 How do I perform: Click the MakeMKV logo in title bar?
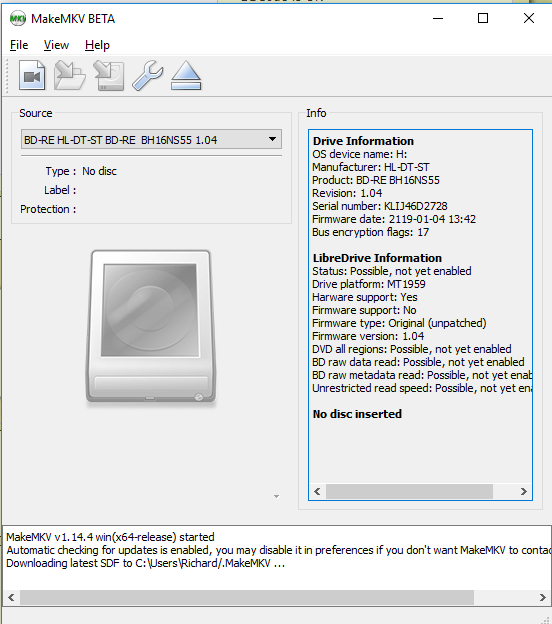[18, 18]
